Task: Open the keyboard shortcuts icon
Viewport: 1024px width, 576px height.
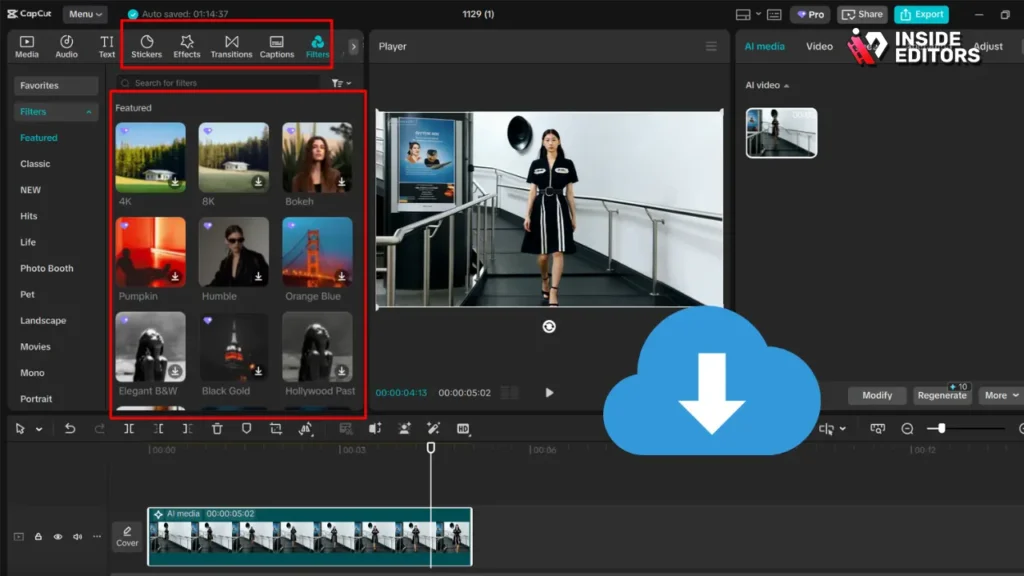Action: [x=774, y=14]
